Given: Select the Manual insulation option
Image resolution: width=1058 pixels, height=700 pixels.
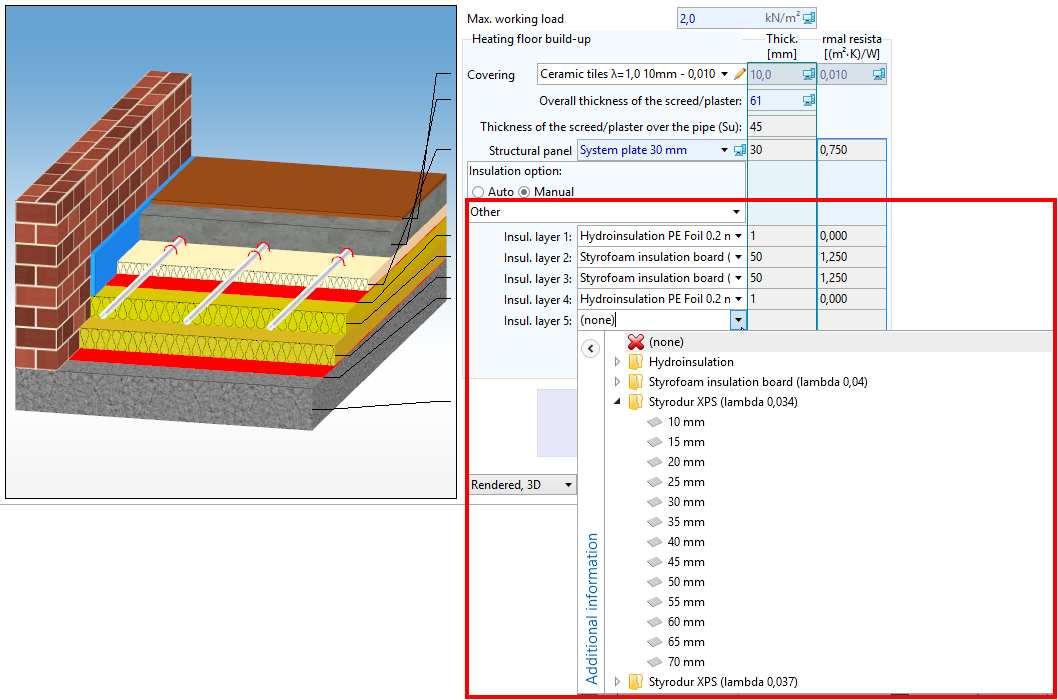Looking at the screenshot, I should 524,192.
